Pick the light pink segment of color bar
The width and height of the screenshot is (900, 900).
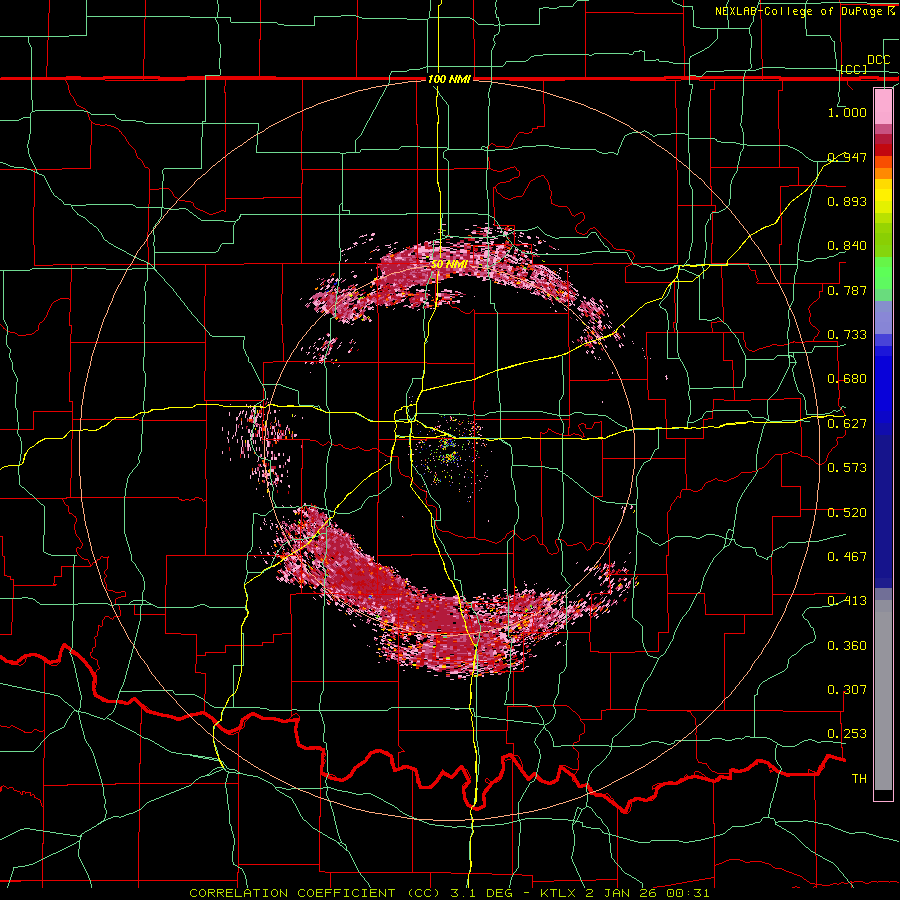883,106
